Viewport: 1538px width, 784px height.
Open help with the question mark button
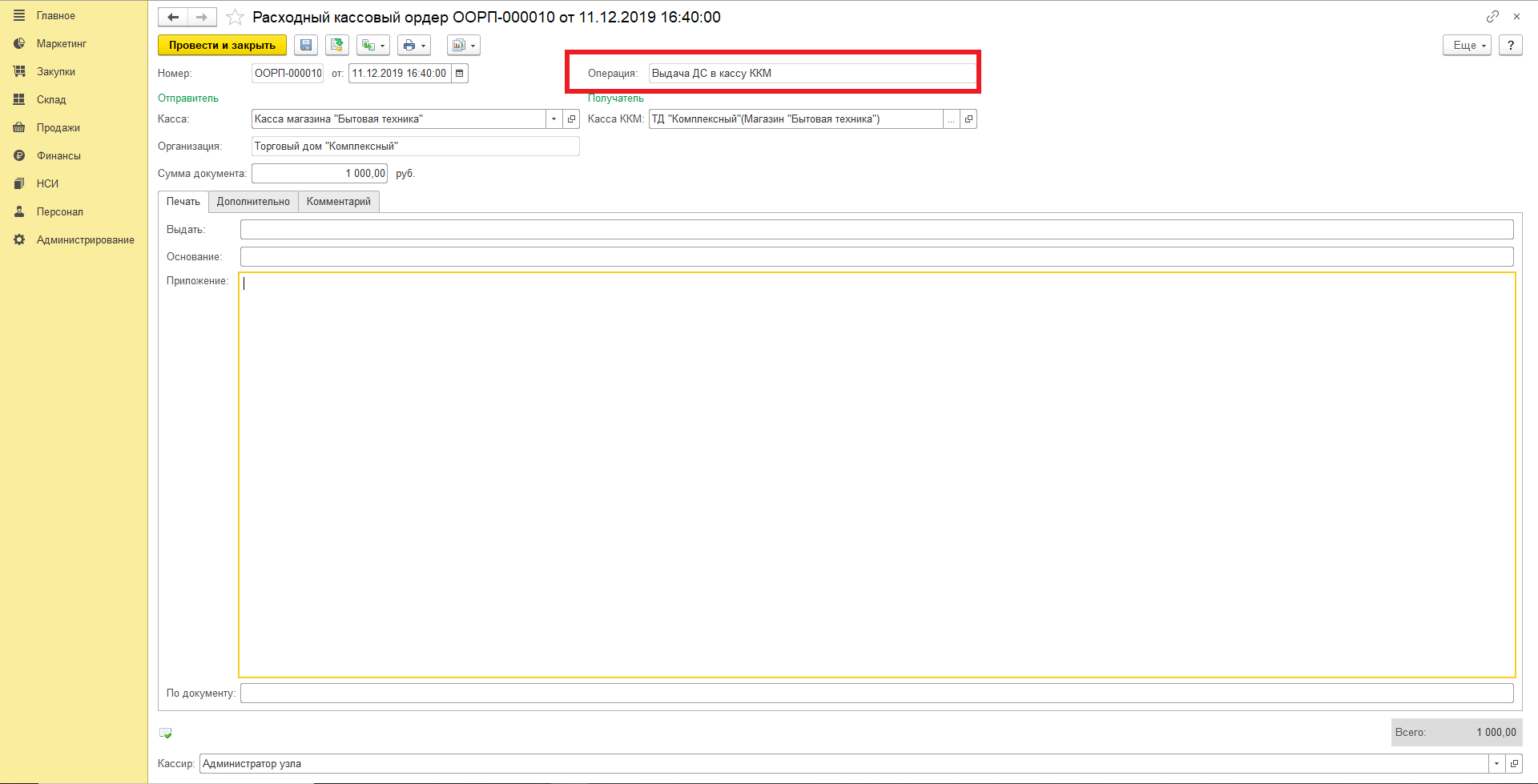click(1511, 46)
